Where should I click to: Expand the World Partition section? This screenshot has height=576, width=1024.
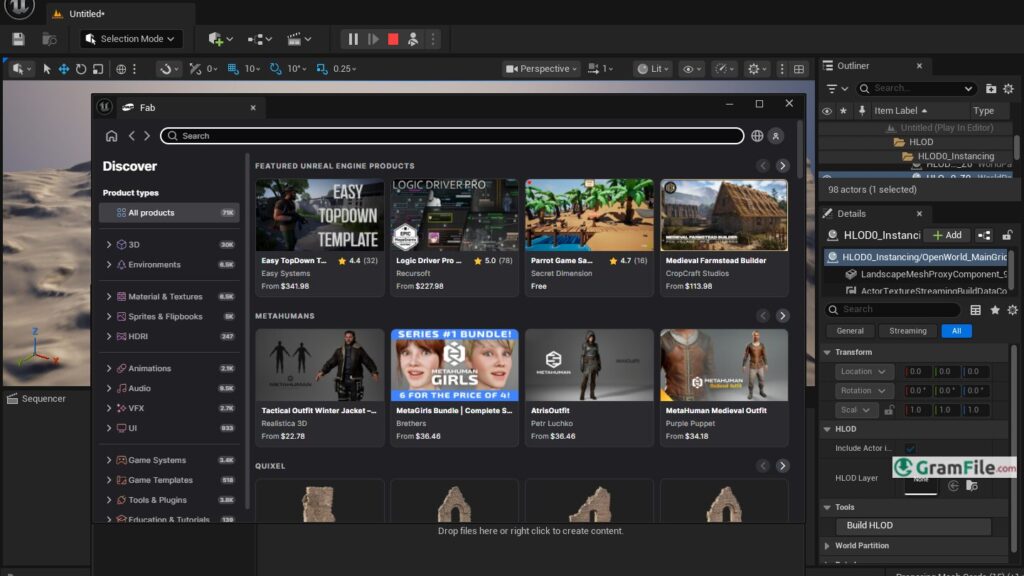coord(827,546)
